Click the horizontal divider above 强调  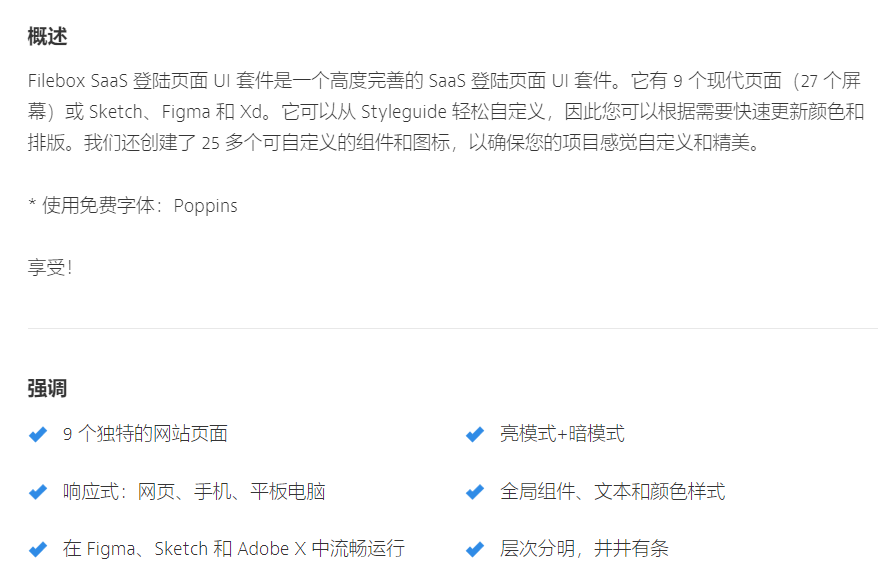point(453,328)
